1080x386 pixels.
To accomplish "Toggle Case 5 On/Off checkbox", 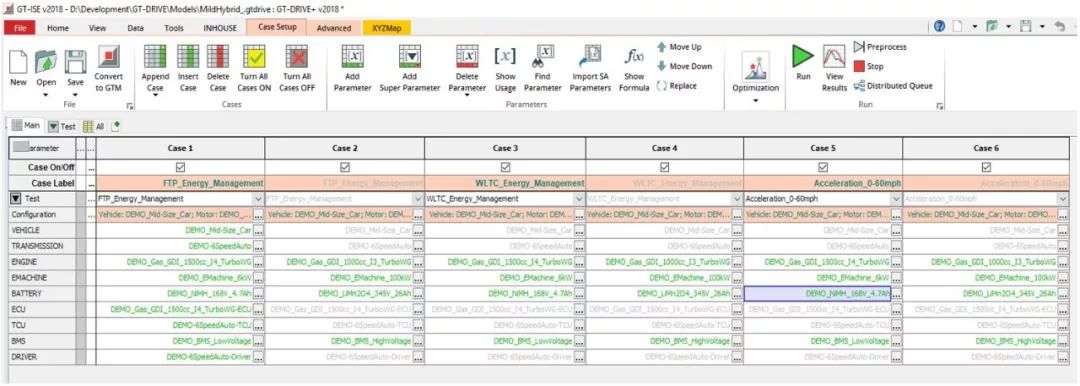I will 822,167.
